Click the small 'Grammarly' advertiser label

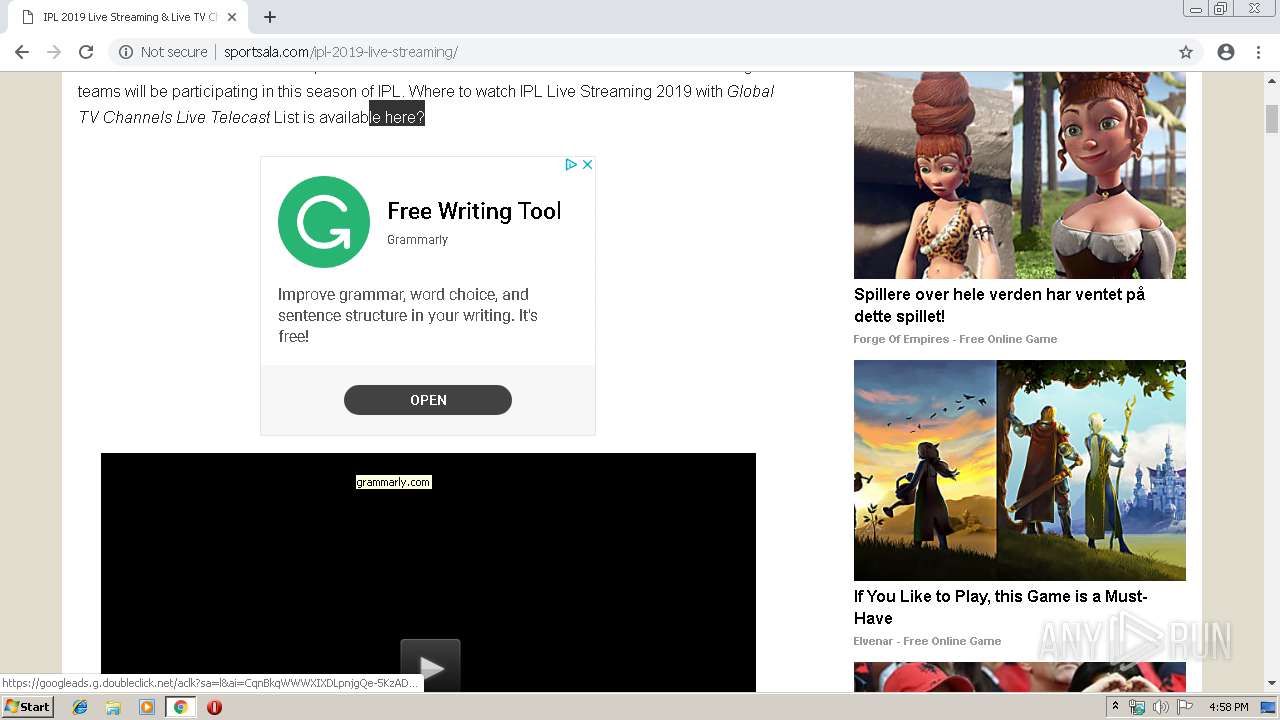tap(417, 240)
